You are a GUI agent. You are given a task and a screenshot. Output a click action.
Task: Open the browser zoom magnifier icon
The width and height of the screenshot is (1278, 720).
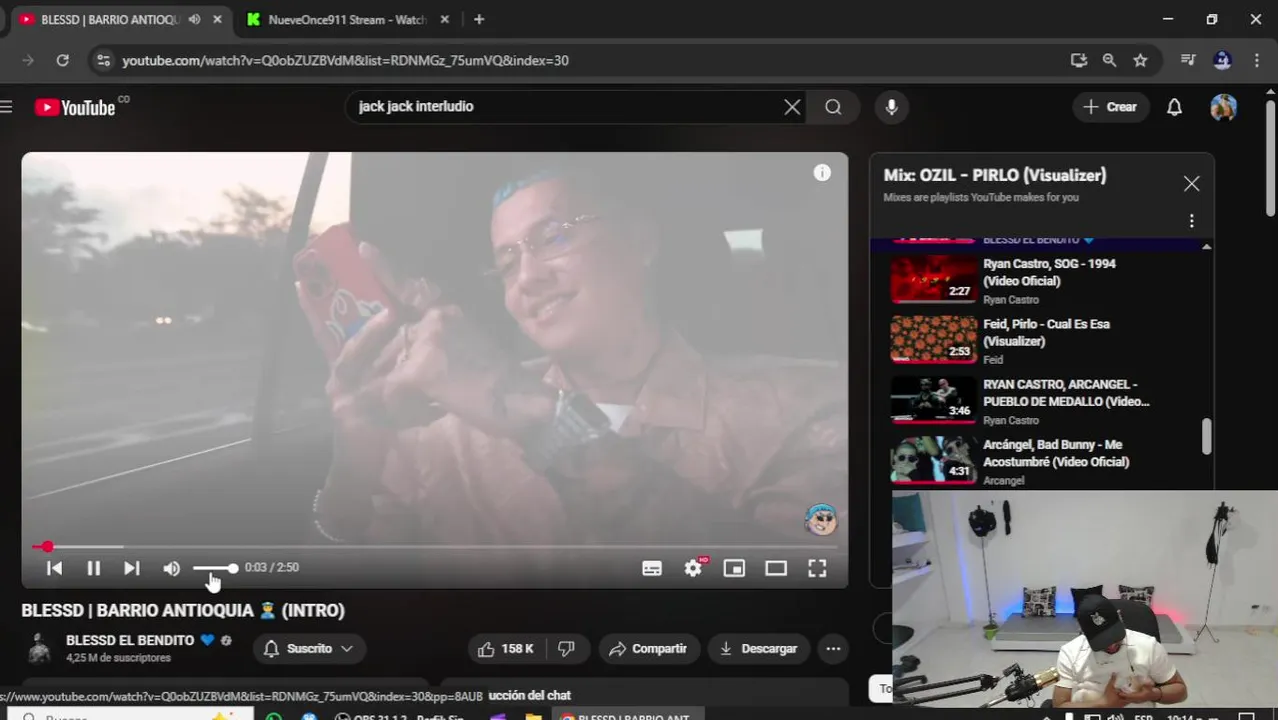point(1109,61)
